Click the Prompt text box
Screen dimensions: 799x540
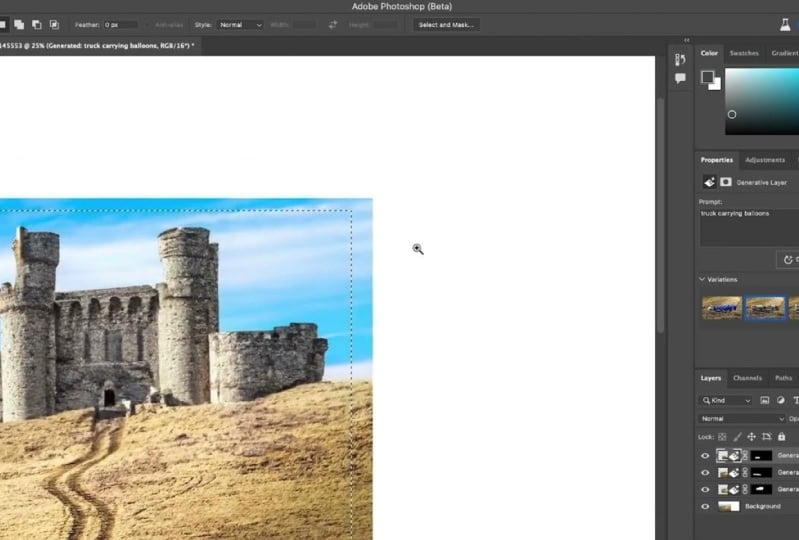click(749, 228)
